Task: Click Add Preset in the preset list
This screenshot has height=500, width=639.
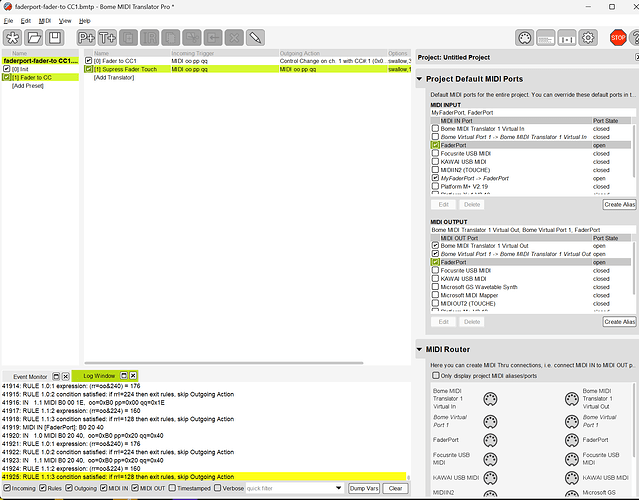Action: [28, 86]
